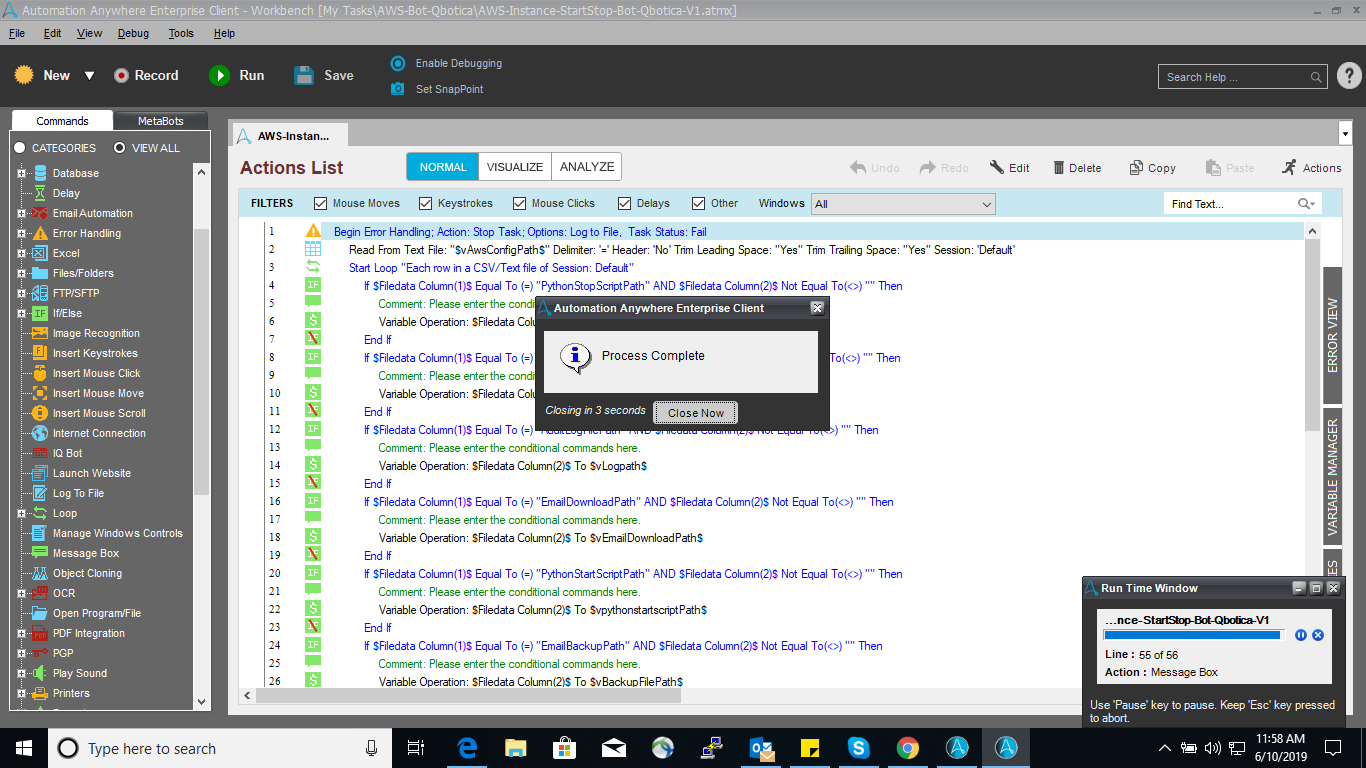
Task: Click the Image Recognition command icon
Action: (40, 333)
